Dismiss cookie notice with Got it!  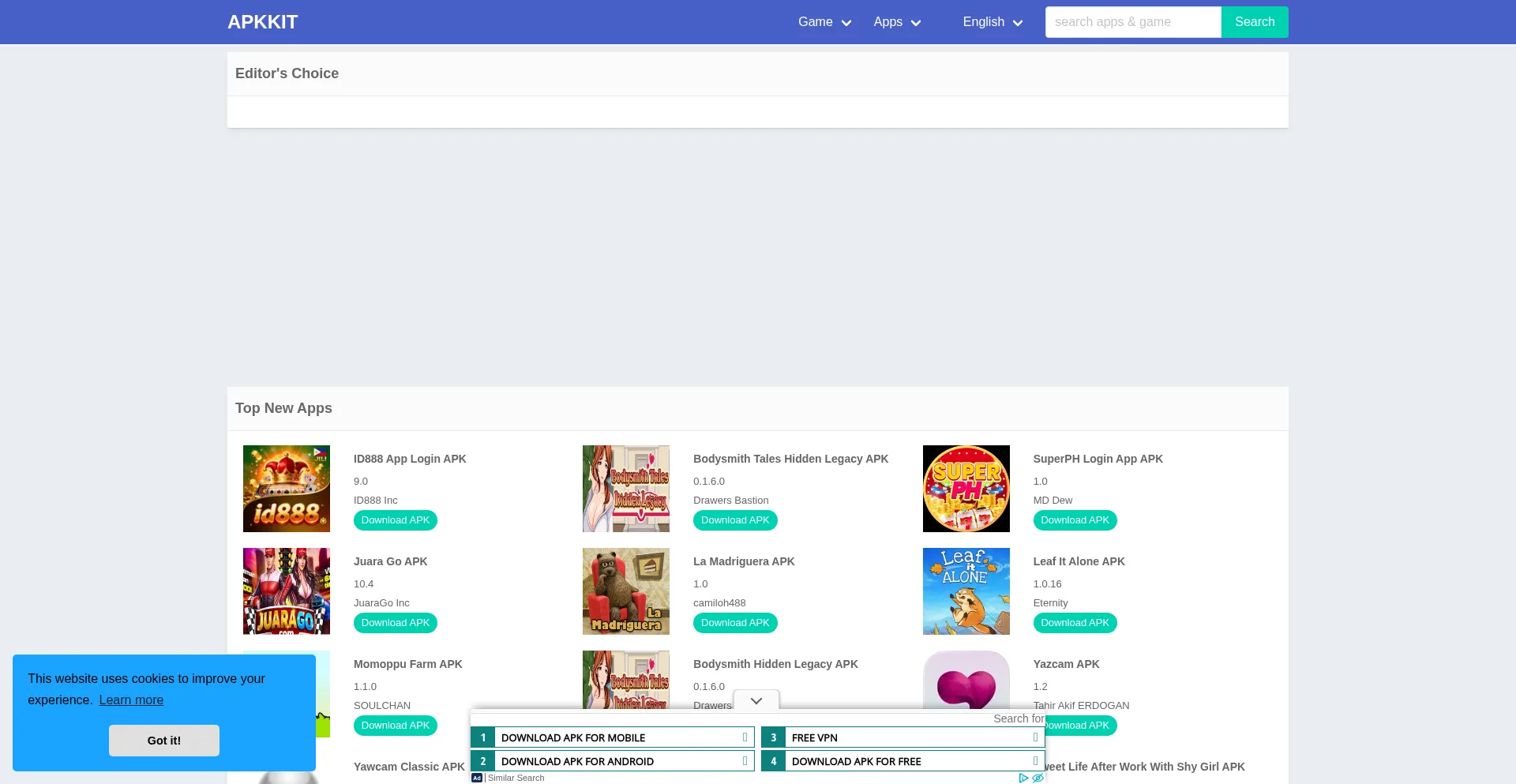click(x=164, y=741)
